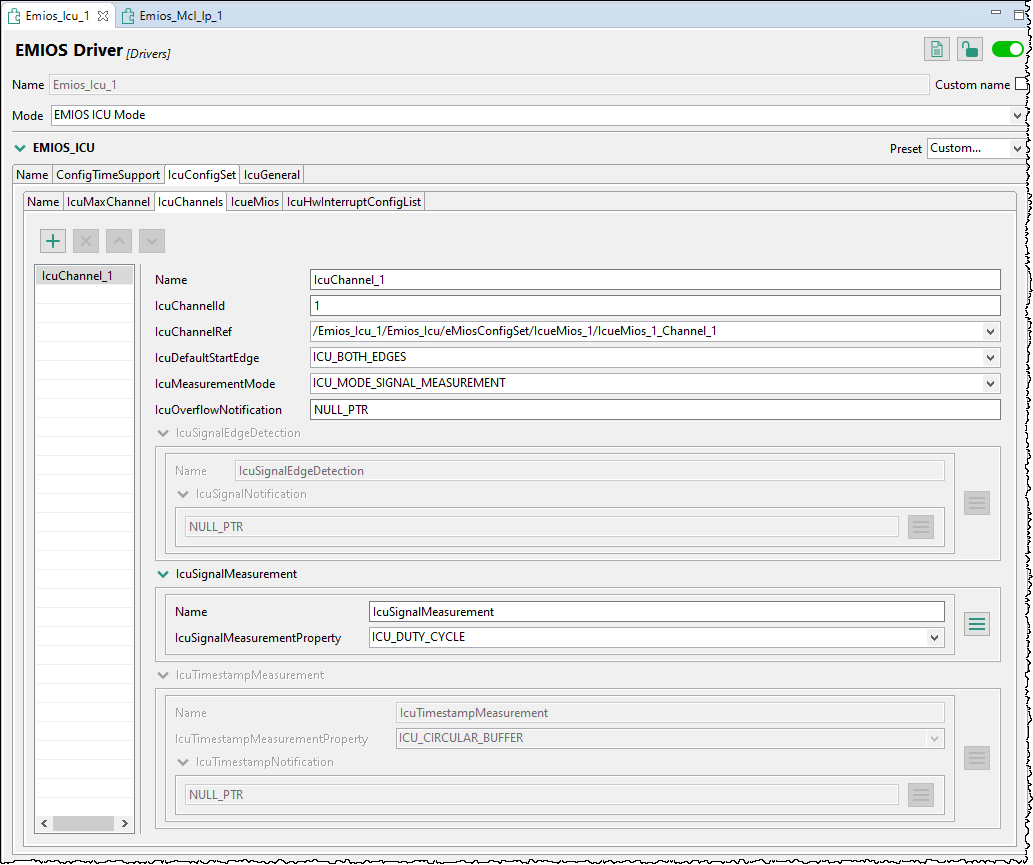Toggle the green EMIOS Driver enable switch
1033x865 pixels.
pyautogui.click(x=1007, y=49)
